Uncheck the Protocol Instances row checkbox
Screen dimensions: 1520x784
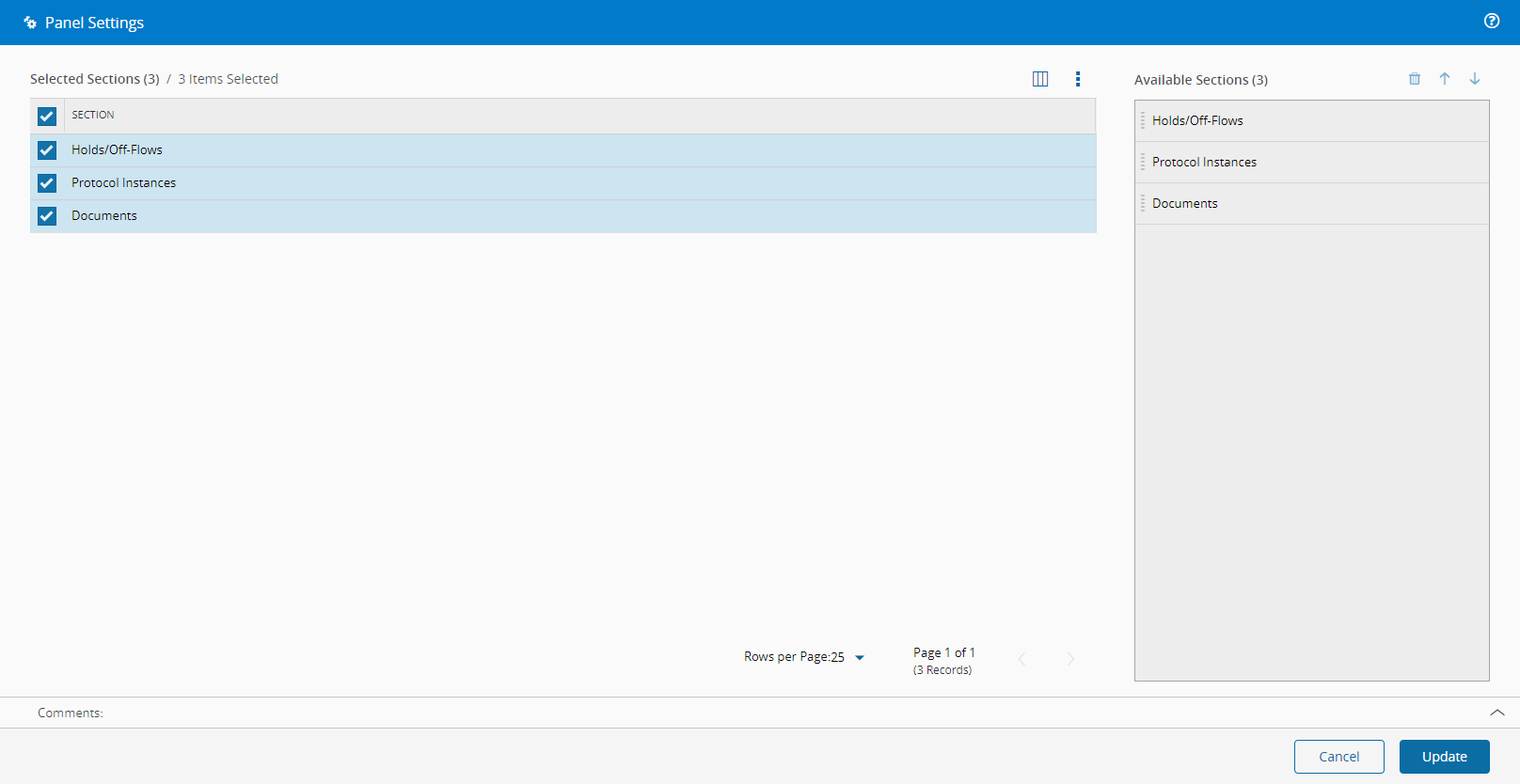(47, 183)
